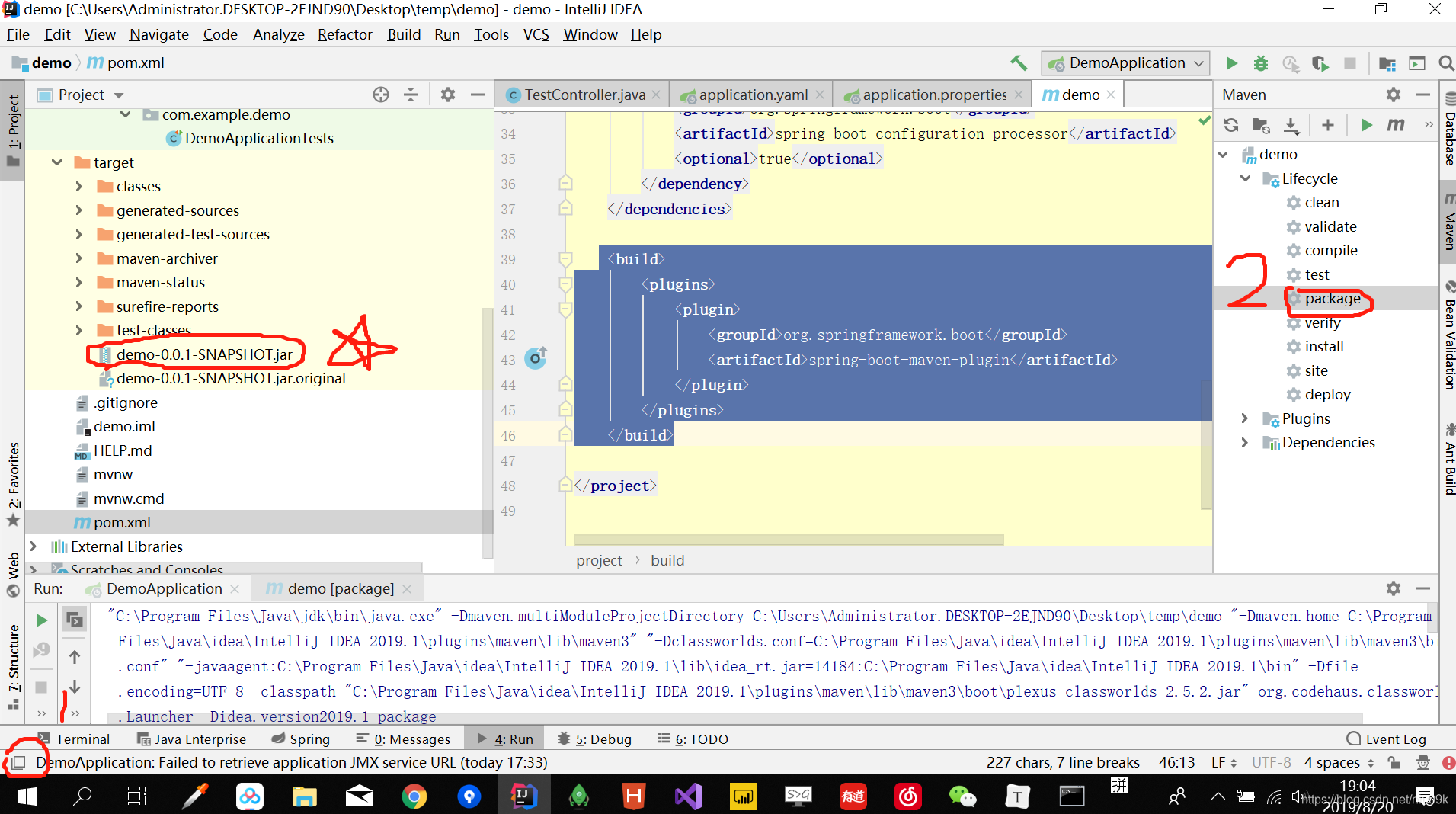Click the gutter marker on line 43
Screen dimensions: 1456x814
pyautogui.click(x=536, y=358)
